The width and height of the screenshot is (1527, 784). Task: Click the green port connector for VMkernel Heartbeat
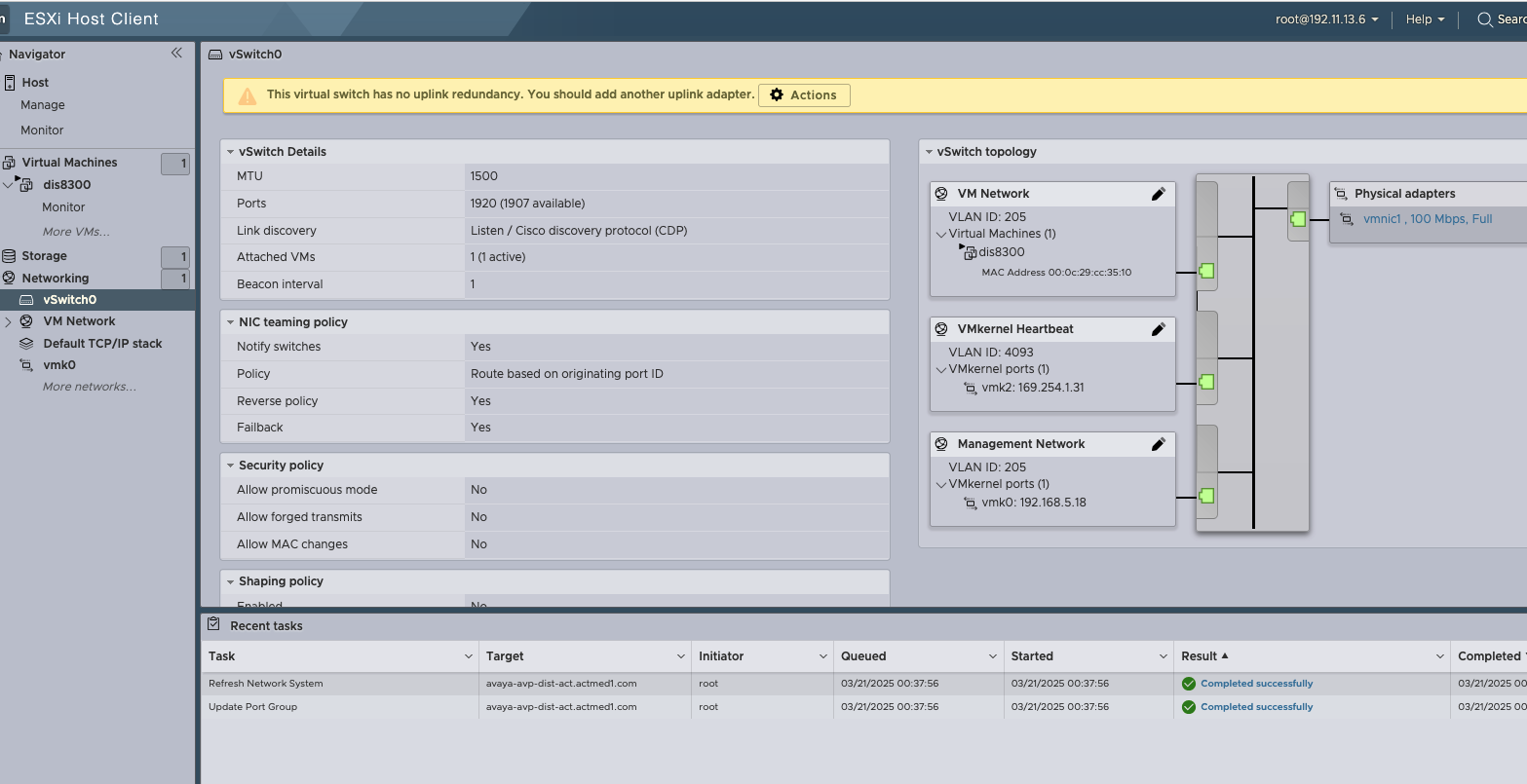[1206, 382]
